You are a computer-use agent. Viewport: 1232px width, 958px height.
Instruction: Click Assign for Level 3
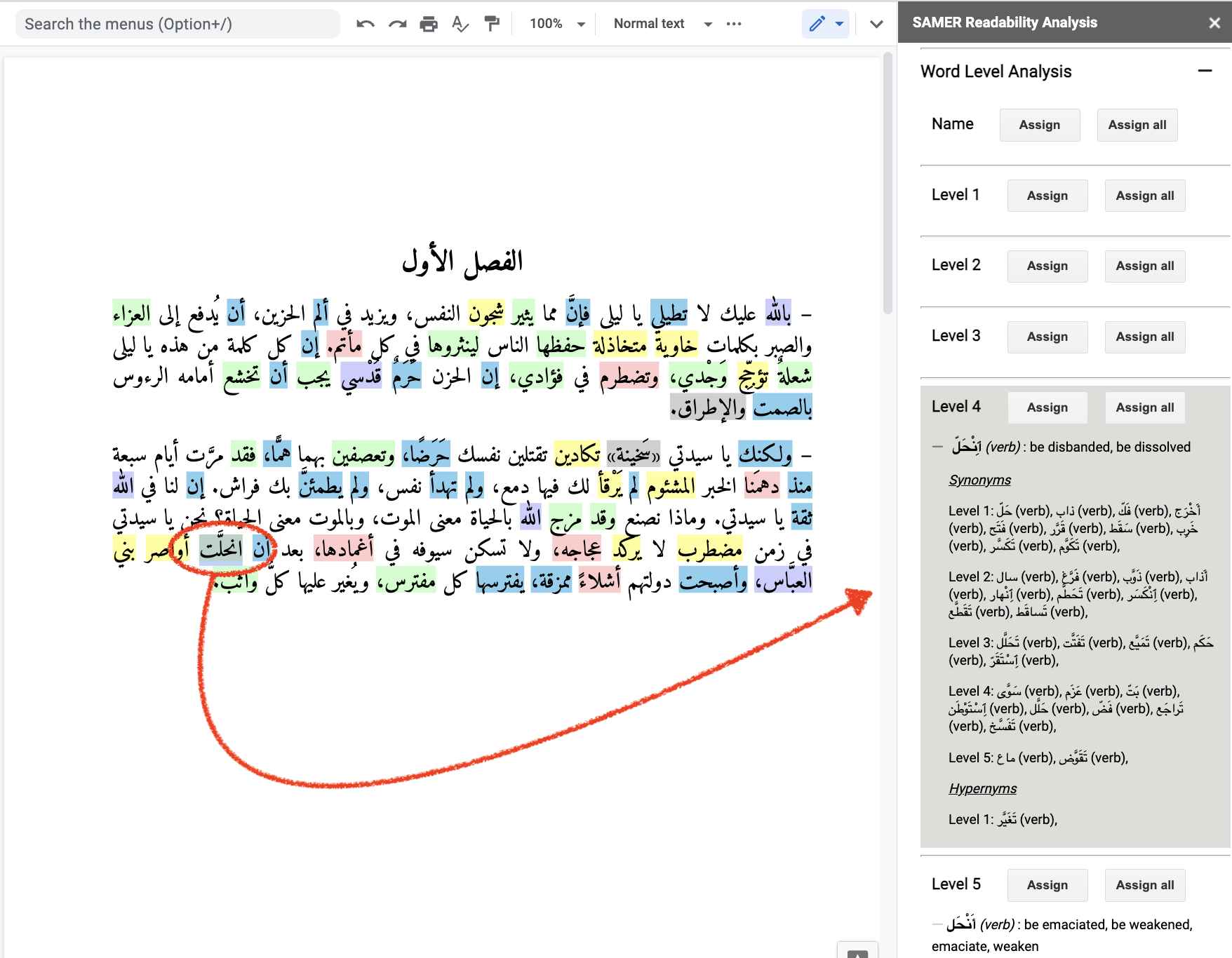1047,337
